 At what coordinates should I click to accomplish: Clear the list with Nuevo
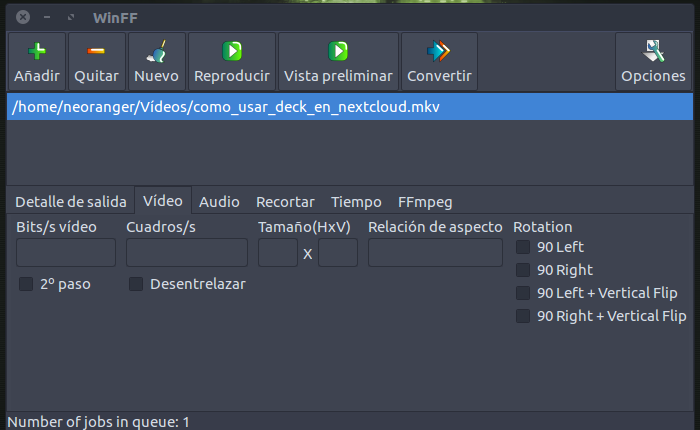156,62
